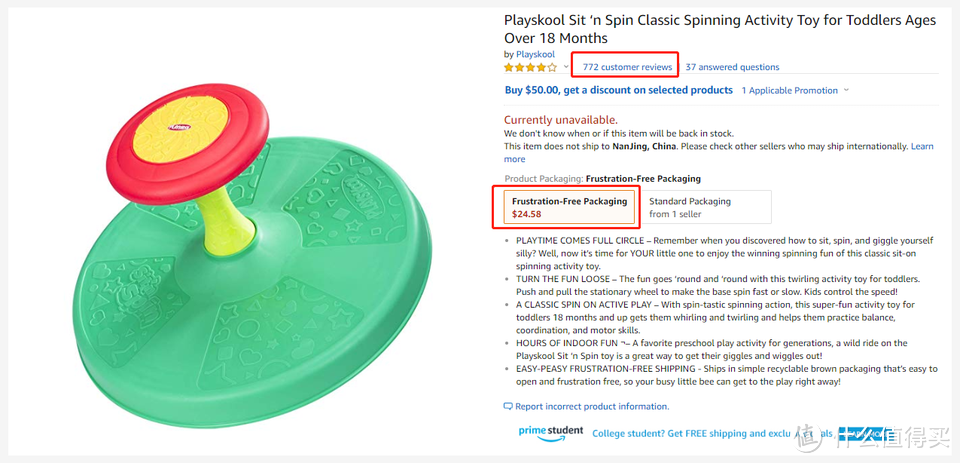Open 772 customer reviews link
Viewport: 960px width, 463px height.
[627, 67]
